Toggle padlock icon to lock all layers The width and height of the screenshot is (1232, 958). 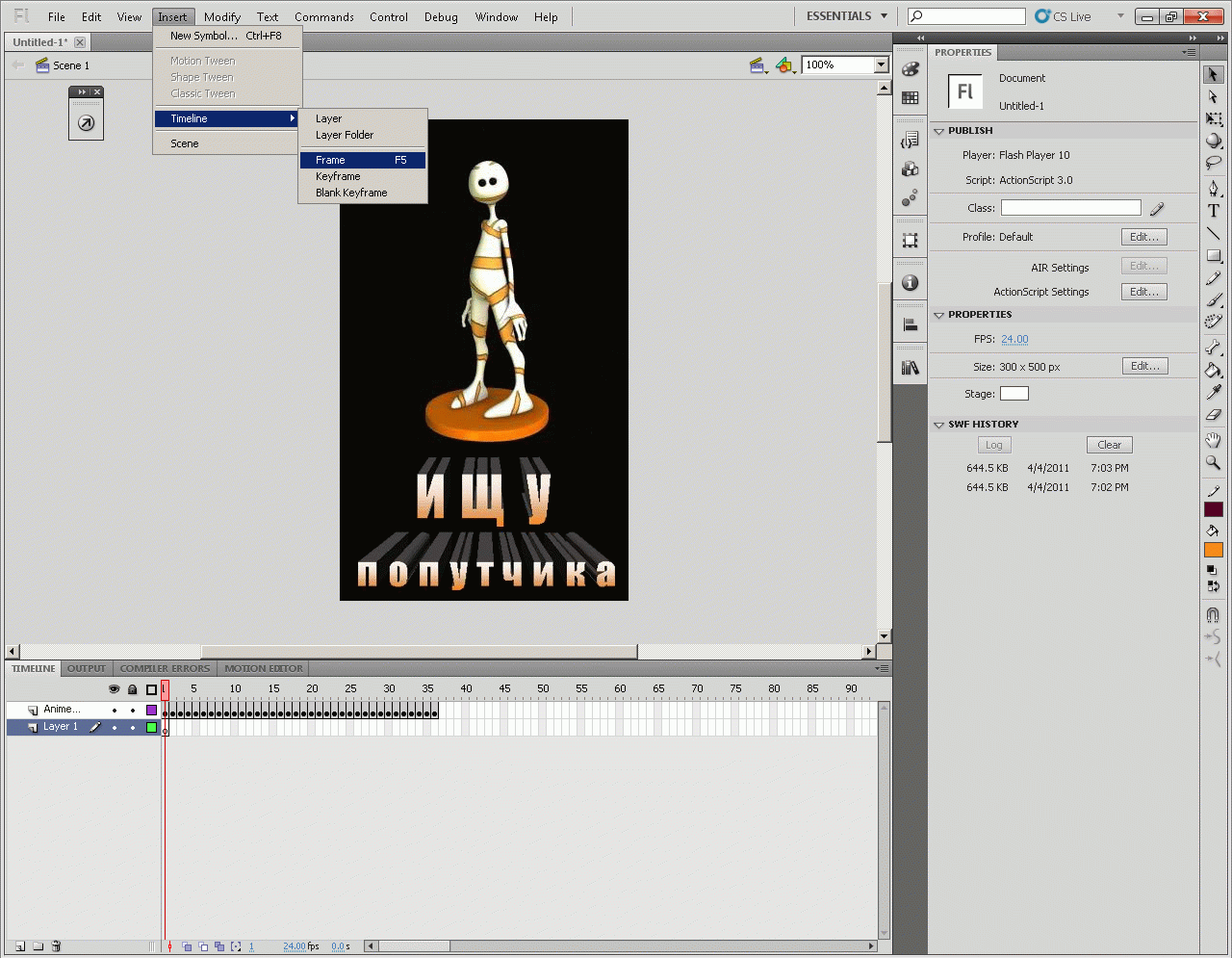tap(133, 689)
